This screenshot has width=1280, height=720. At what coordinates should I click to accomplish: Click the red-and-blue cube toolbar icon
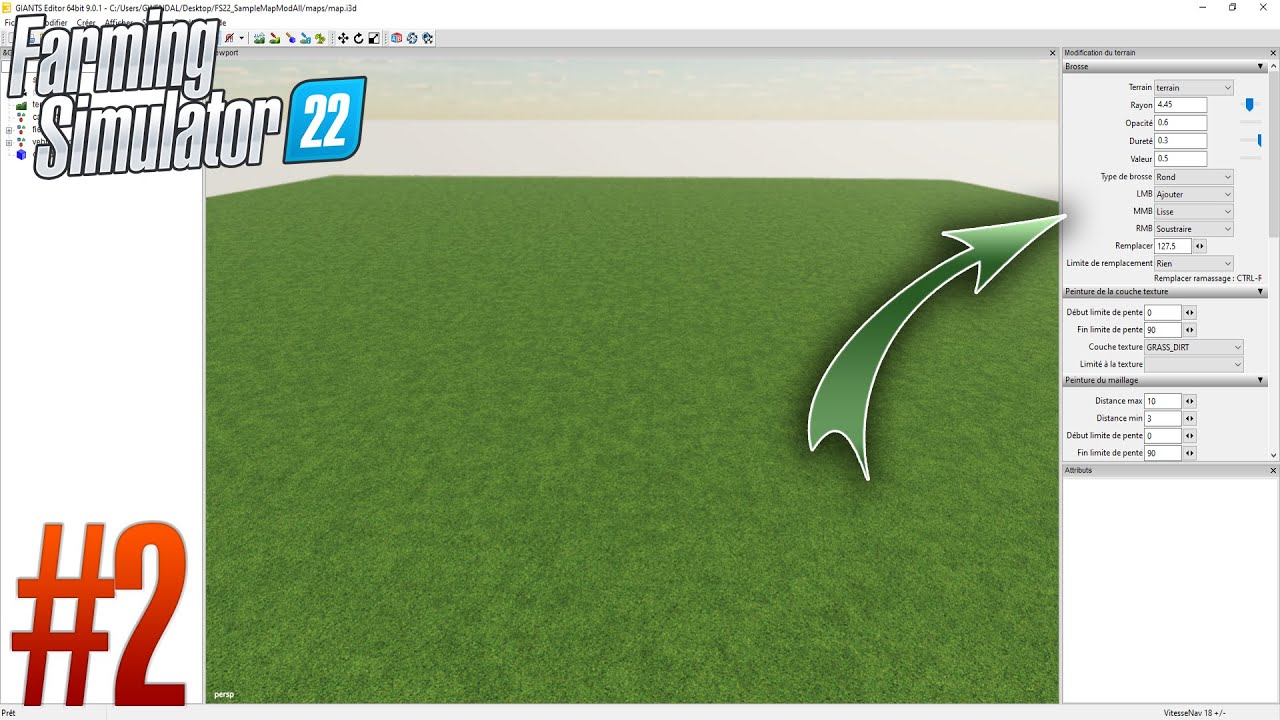tap(396, 38)
